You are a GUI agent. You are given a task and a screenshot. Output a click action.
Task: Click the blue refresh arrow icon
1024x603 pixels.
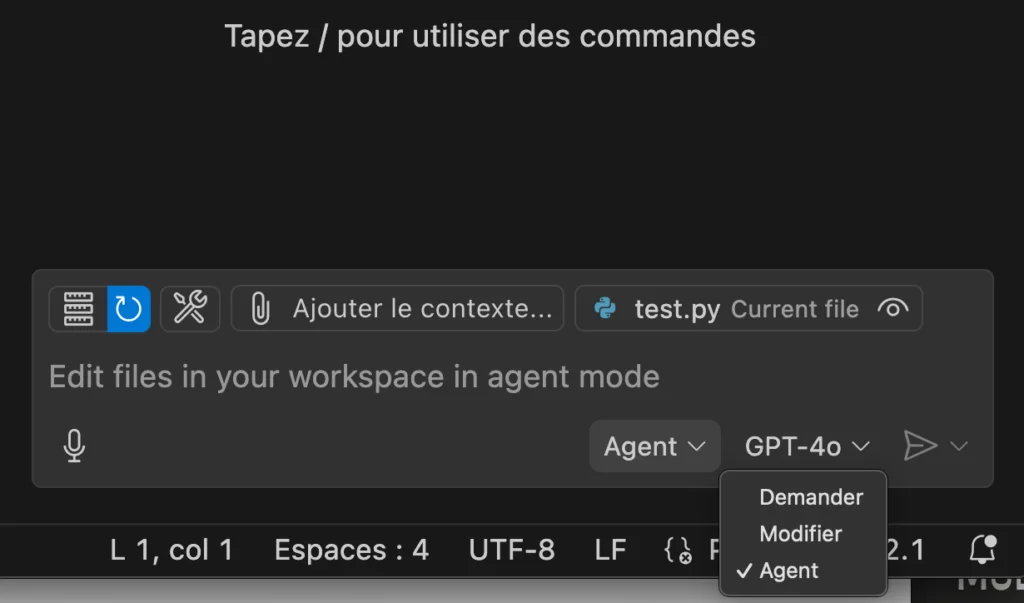(x=129, y=309)
